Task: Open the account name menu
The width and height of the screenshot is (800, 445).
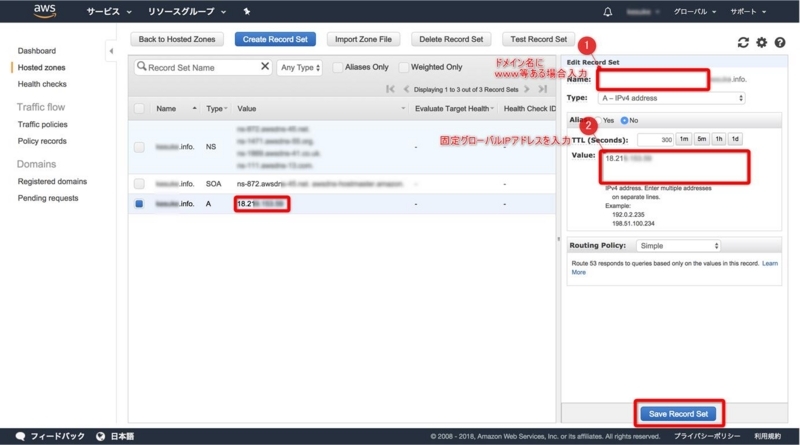Action: (x=643, y=11)
